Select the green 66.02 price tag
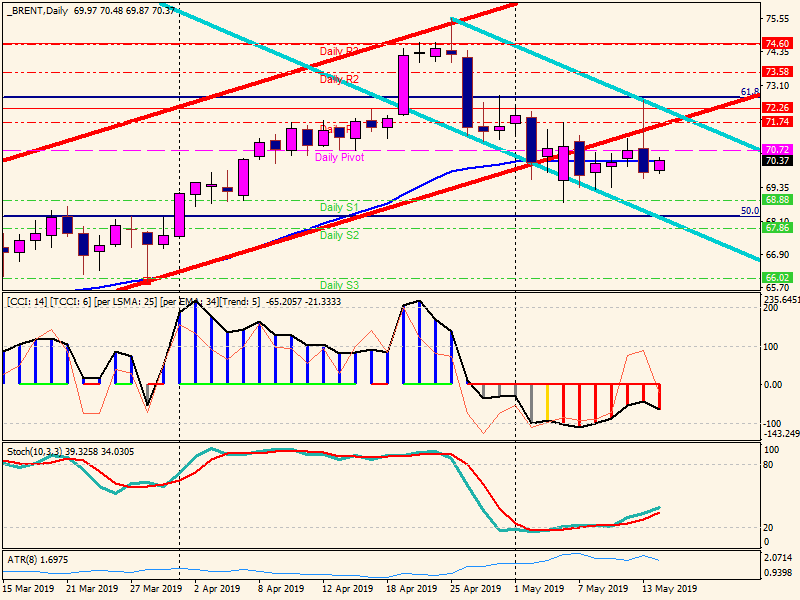 pos(777,278)
